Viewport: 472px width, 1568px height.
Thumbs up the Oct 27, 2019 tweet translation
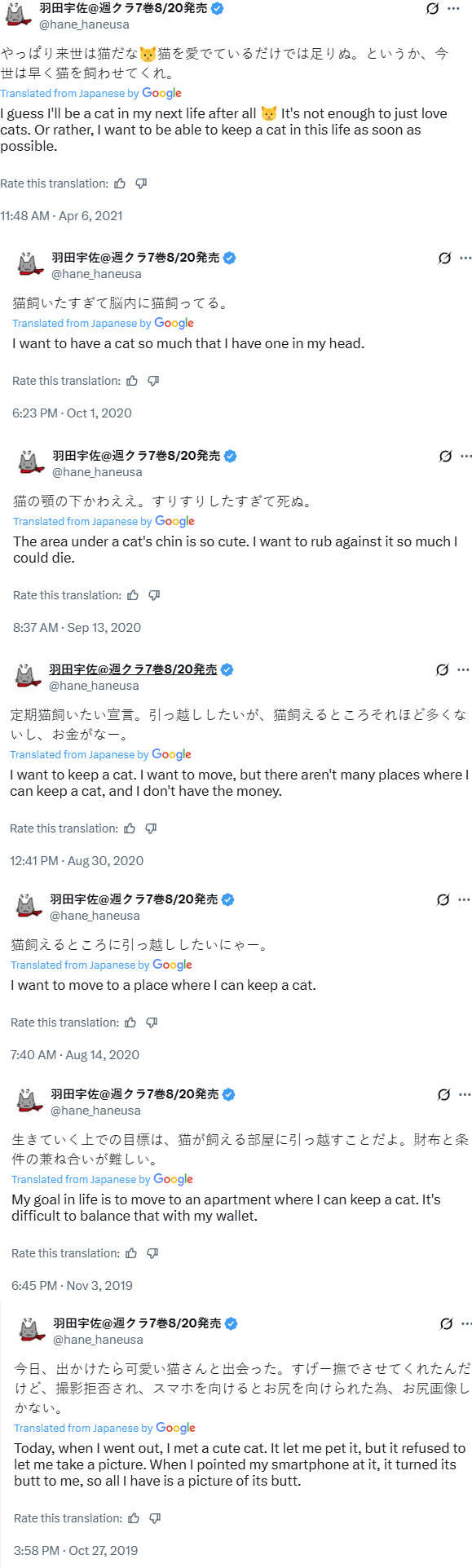134,1518
